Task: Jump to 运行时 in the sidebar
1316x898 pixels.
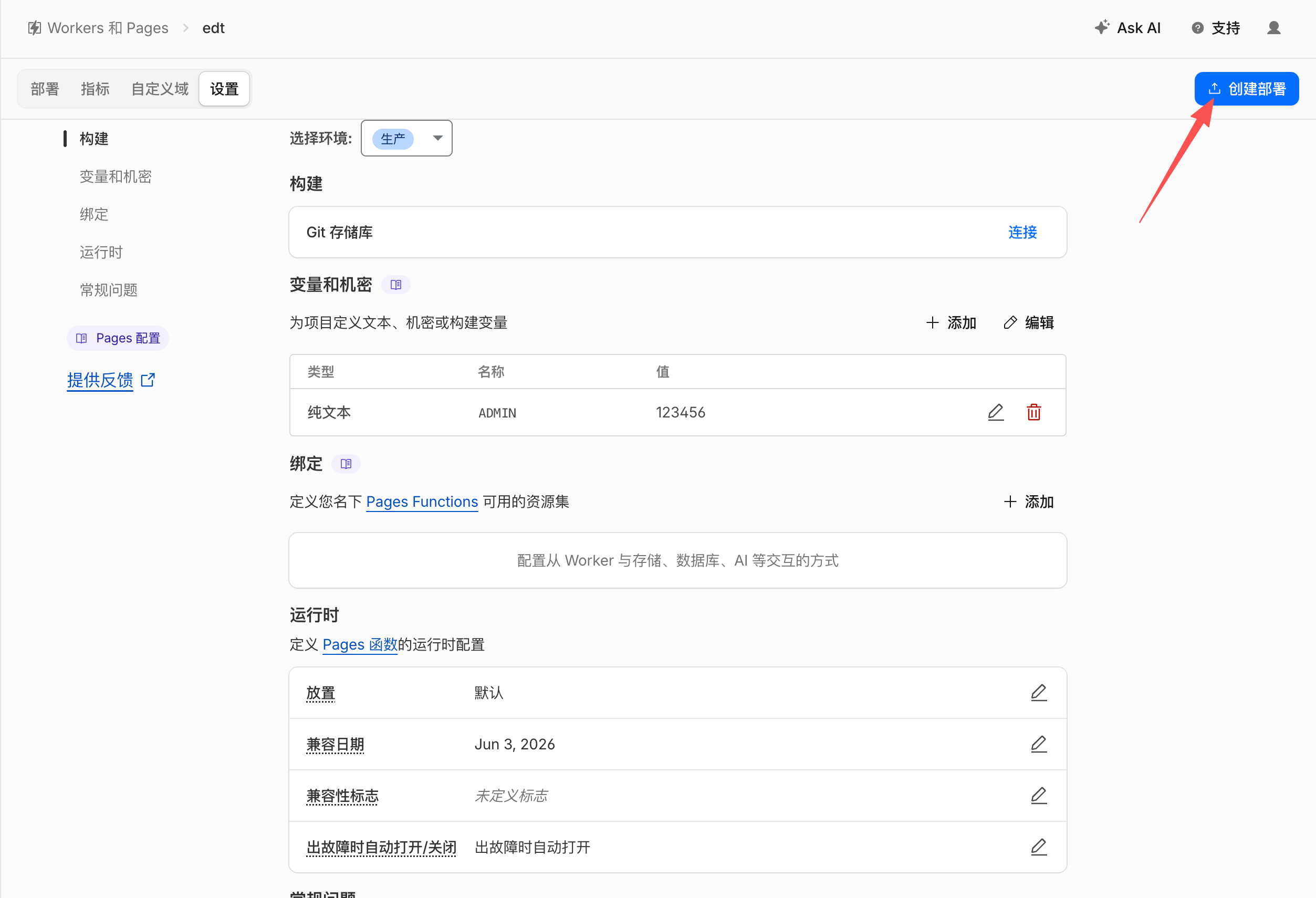Action: coord(101,252)
